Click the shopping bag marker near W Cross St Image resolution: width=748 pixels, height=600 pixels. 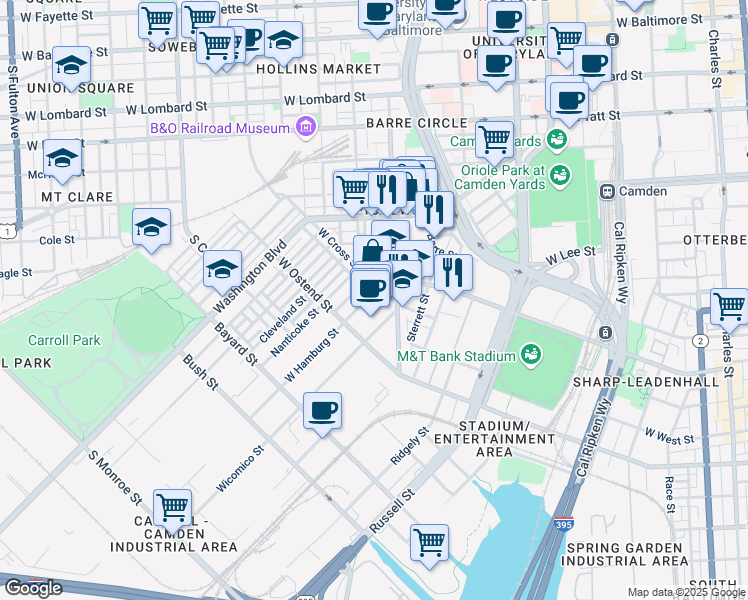coord(372,249)
